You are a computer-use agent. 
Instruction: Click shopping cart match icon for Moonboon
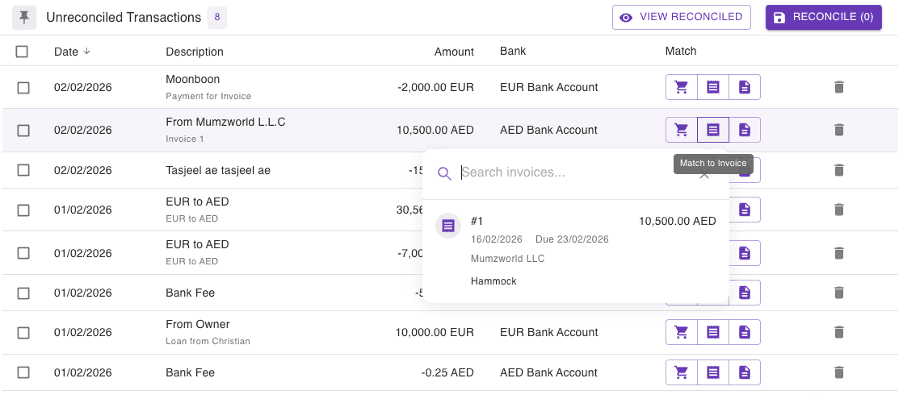[x=681, y=87]
